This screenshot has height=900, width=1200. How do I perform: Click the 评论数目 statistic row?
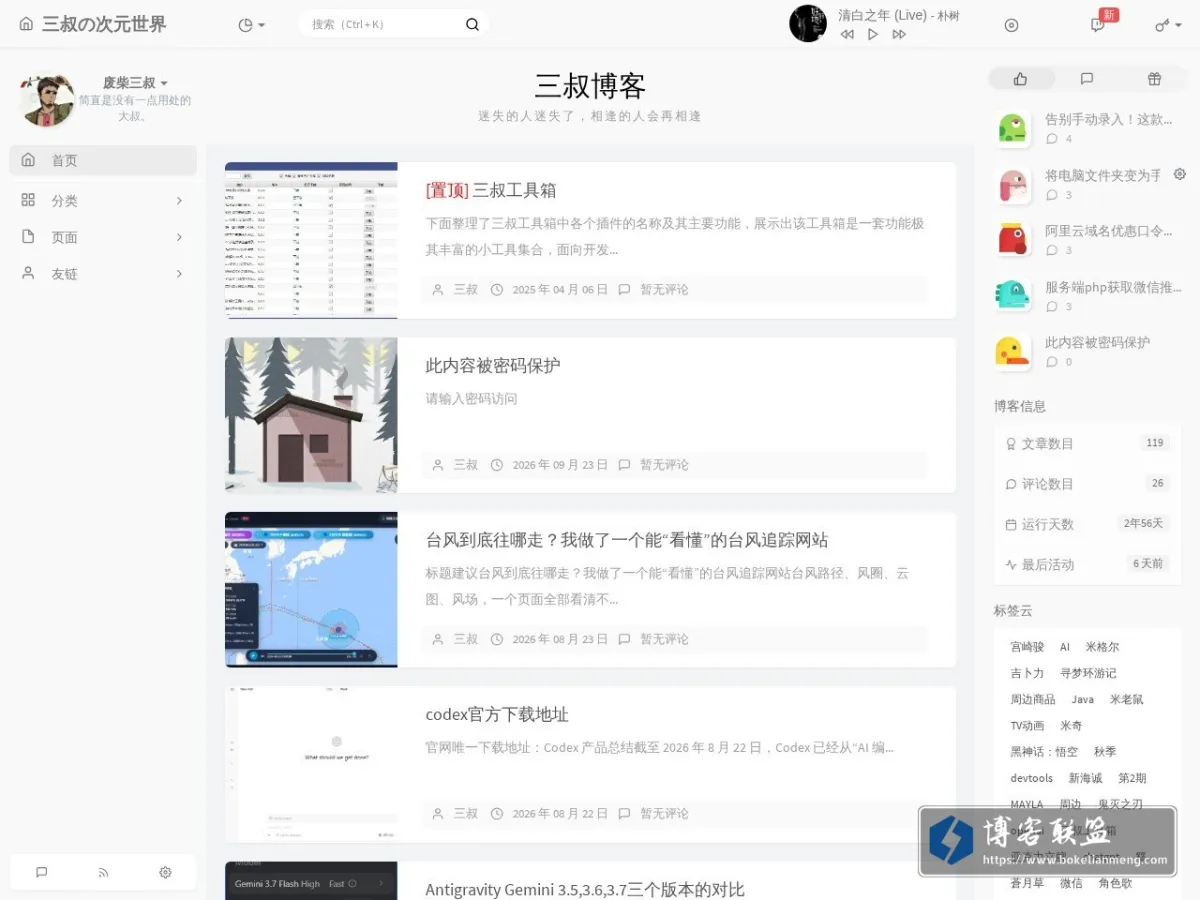(1087, 483)
